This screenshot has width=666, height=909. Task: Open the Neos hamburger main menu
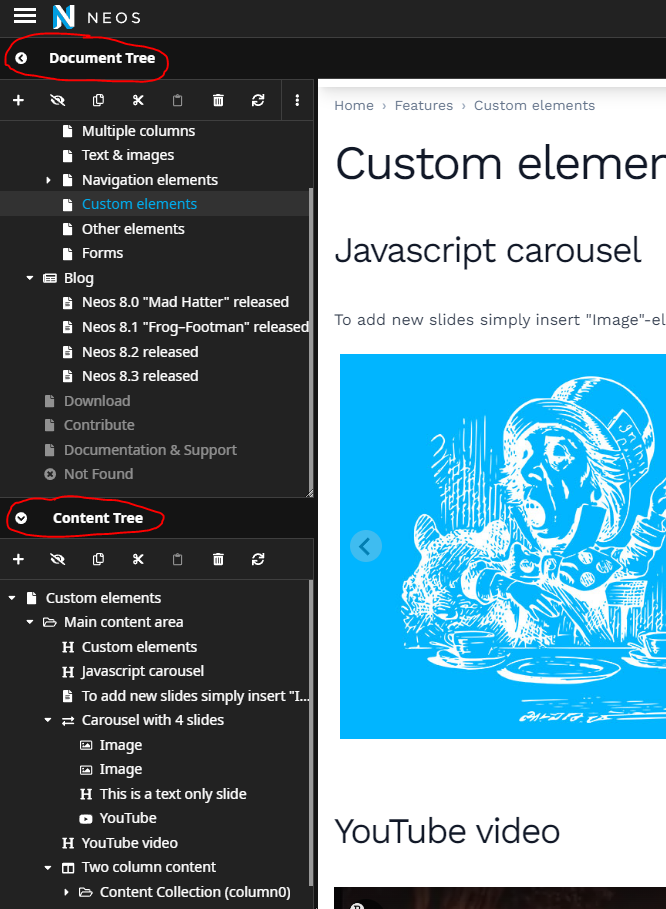pyautogui.click(x=25, y=16)
